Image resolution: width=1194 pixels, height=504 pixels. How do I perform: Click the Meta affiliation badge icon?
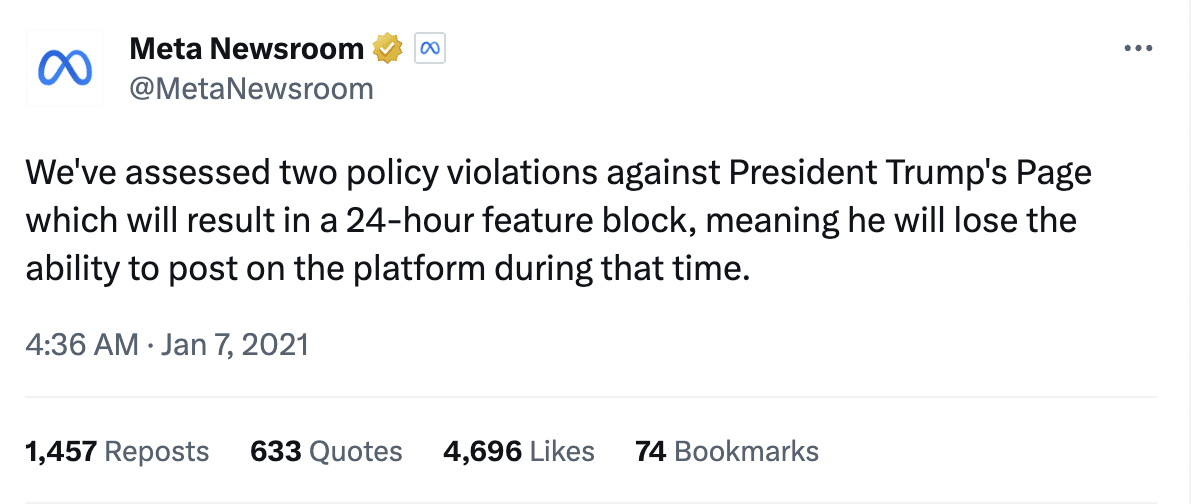(429, 48)
